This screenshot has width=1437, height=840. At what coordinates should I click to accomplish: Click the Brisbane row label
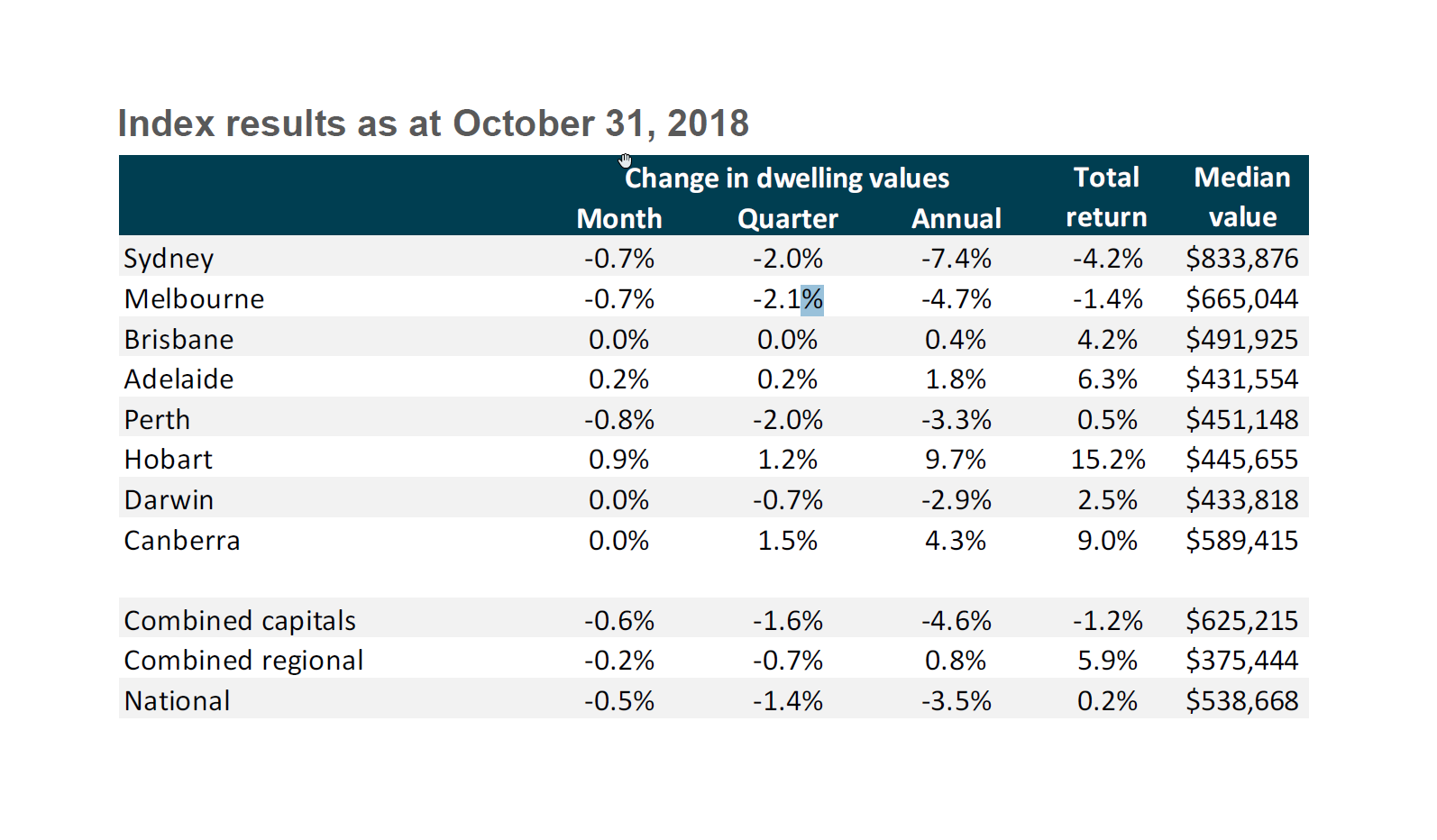click(x=178, y=340)
